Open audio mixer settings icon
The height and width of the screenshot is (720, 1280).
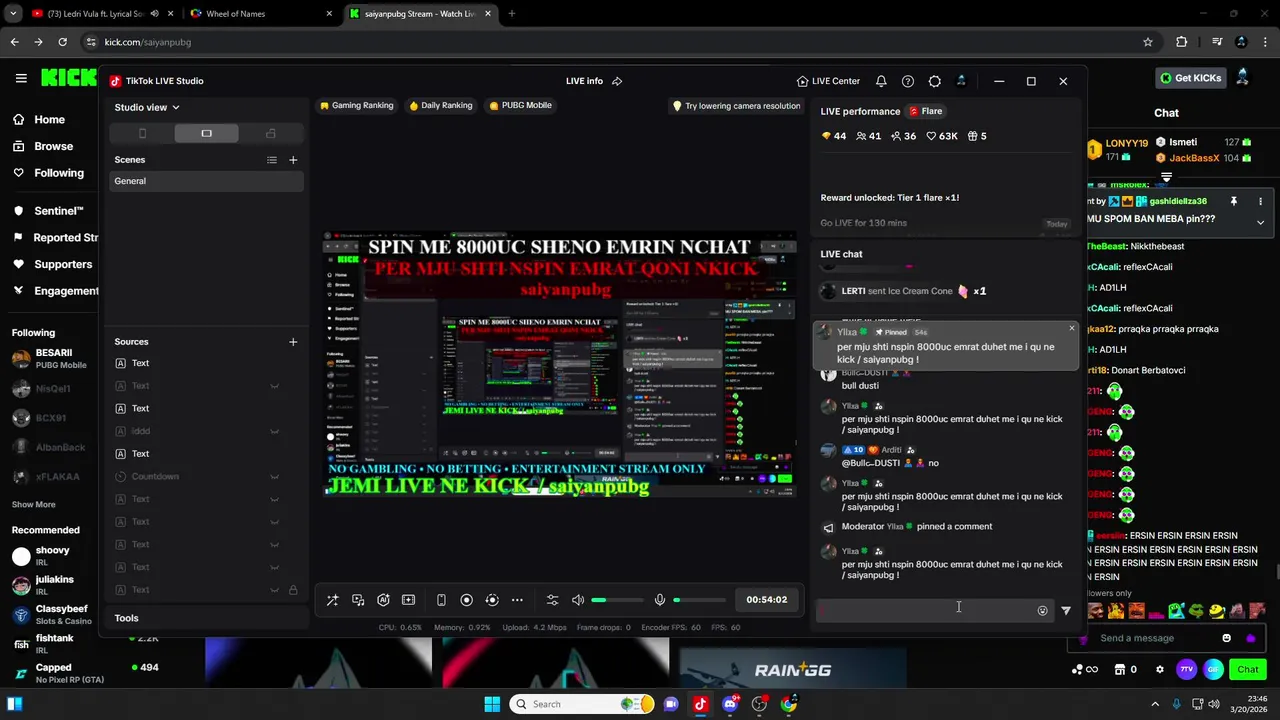pyautogui.click(x=552, y=600)
